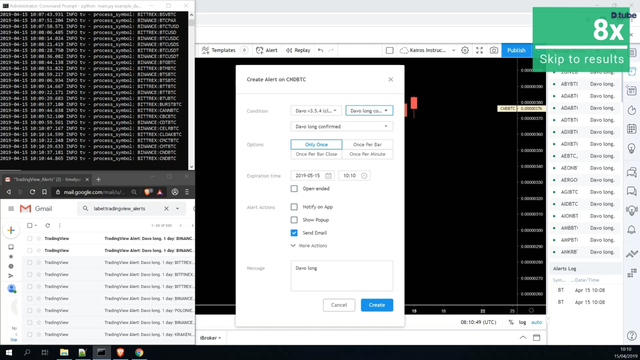Undo the last chart action
Viewport: 640px width, 360px height.
pos(320,50)
